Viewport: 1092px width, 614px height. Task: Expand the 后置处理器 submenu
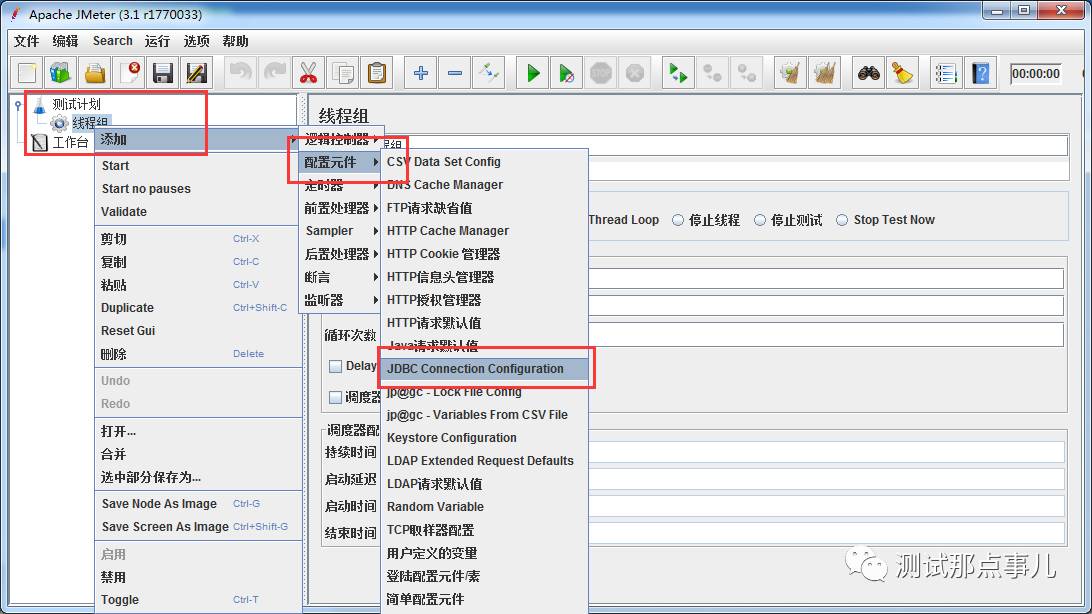pos(341,254)
